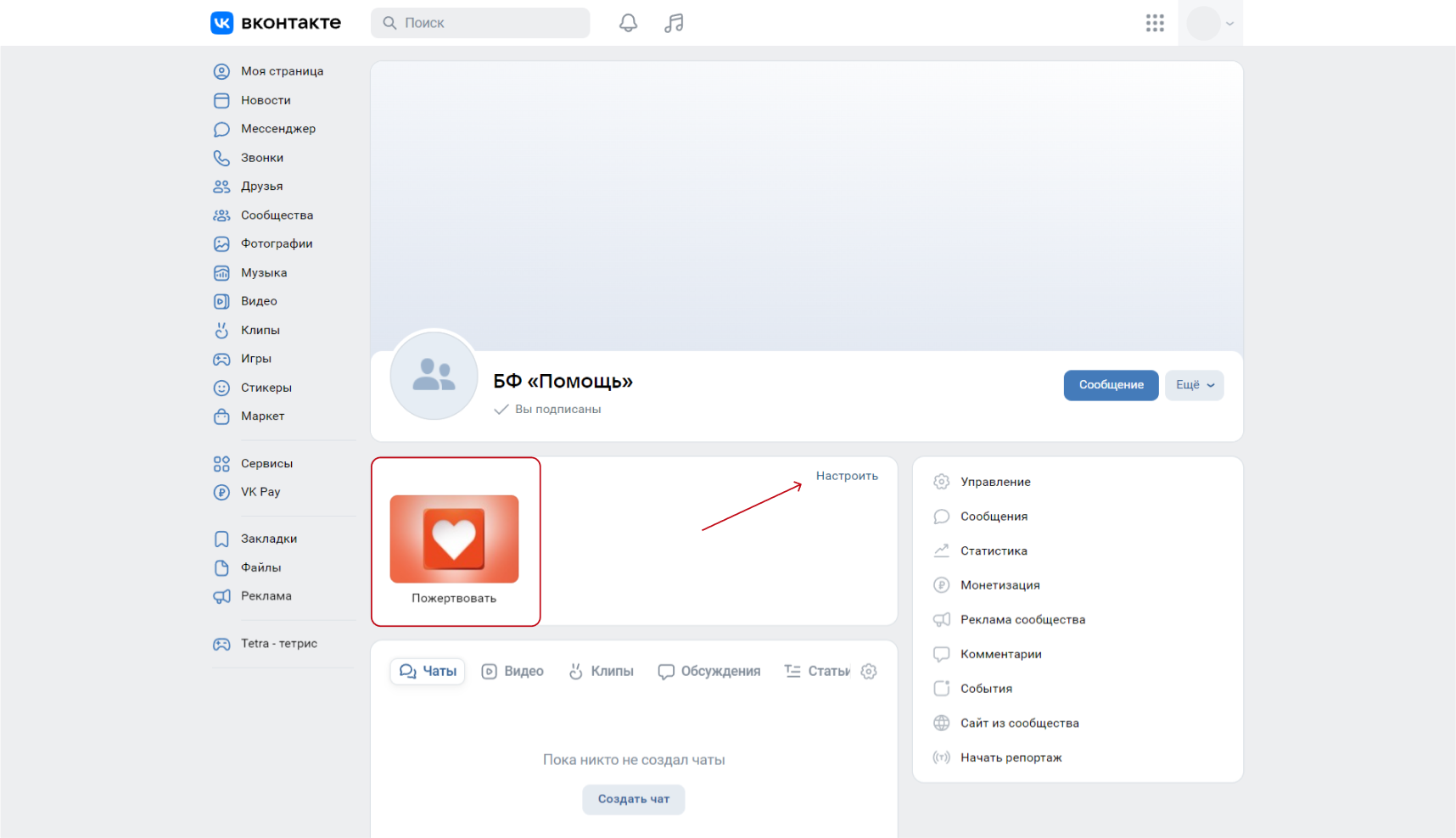Click the VKontakte logo icon

(221, 23)
